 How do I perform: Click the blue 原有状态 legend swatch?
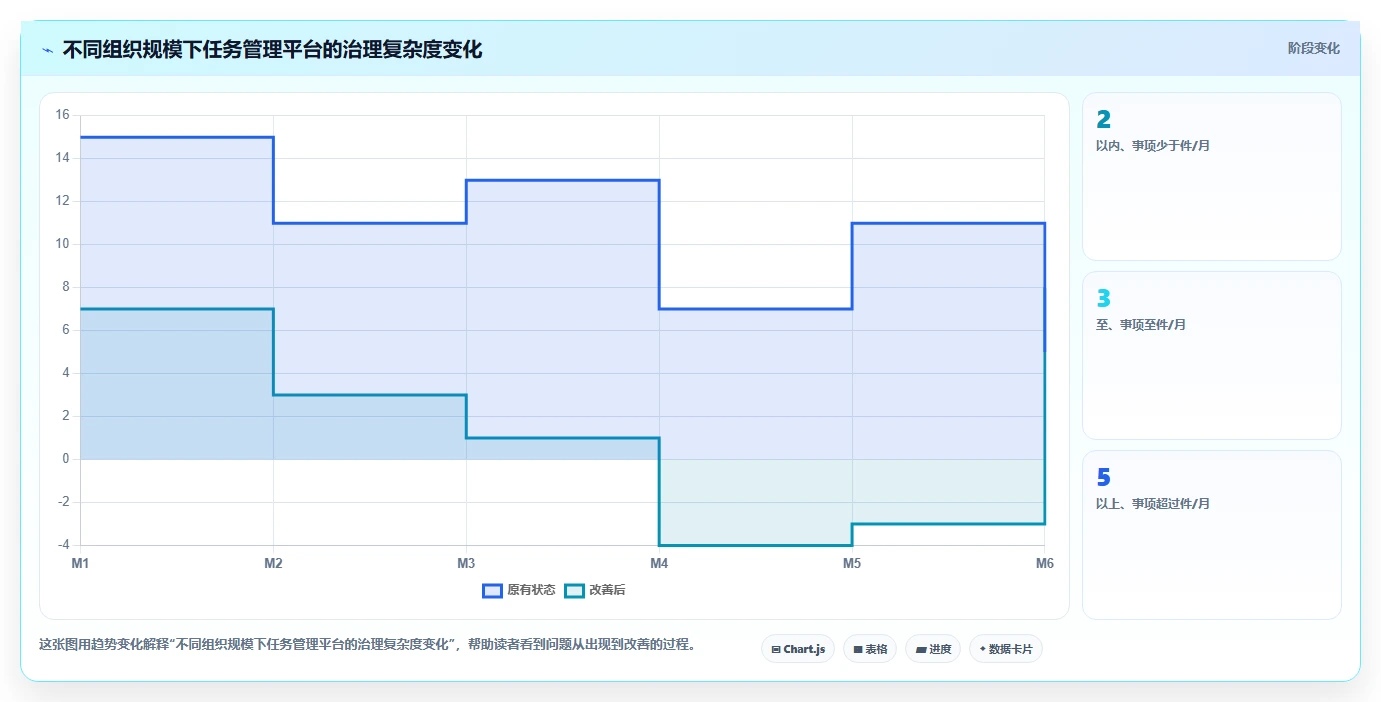click(x=492, y=590)
